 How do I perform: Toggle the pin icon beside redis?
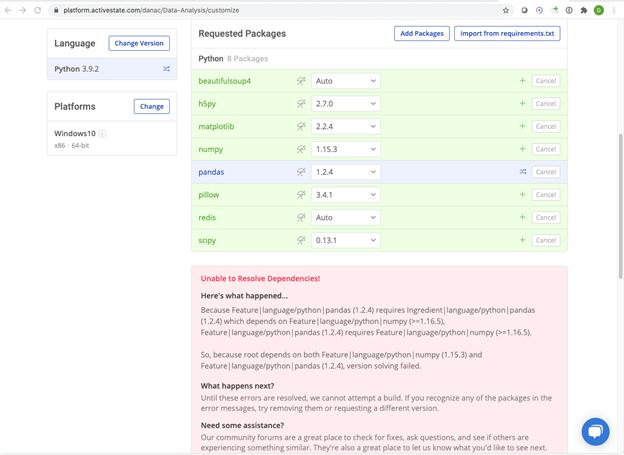(300, 218)
